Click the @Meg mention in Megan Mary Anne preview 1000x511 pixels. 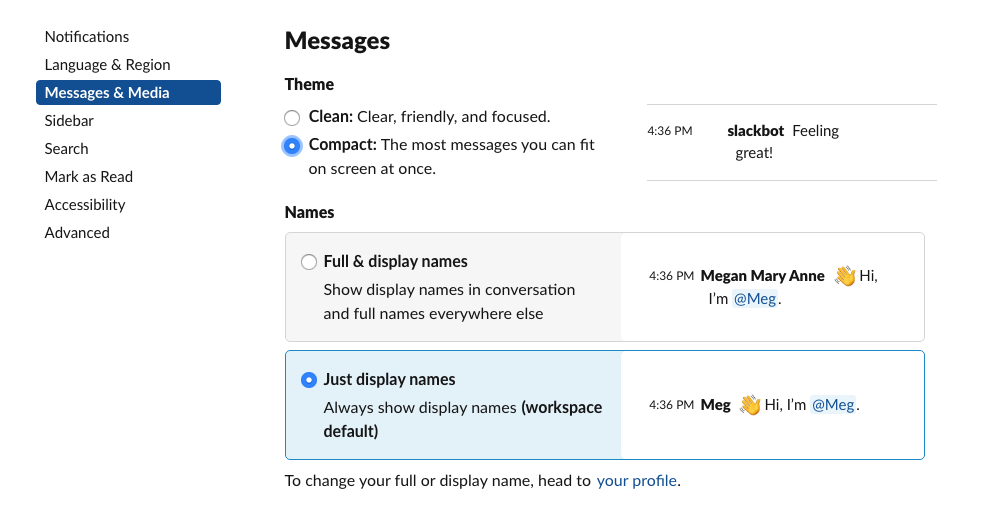click(755, 299)
